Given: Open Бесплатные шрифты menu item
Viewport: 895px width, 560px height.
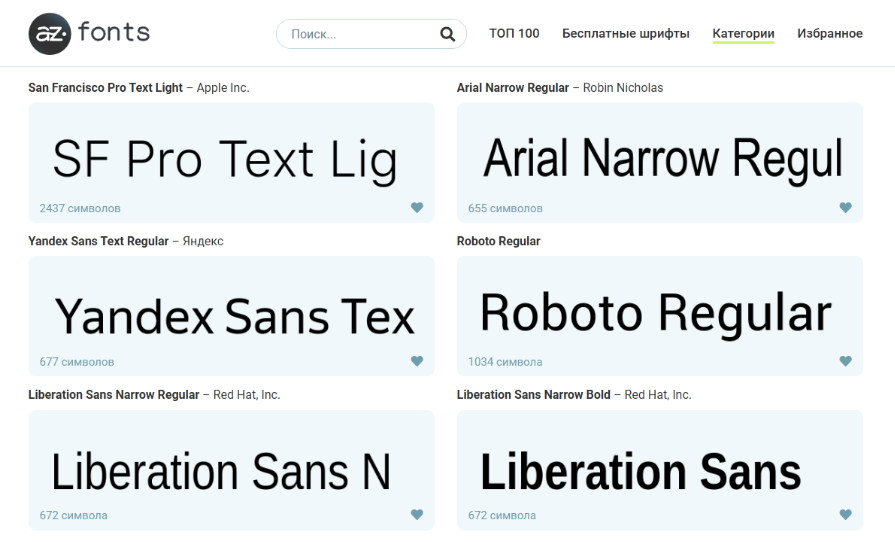Looking at the screenshot, I should [x=626, y=34].
